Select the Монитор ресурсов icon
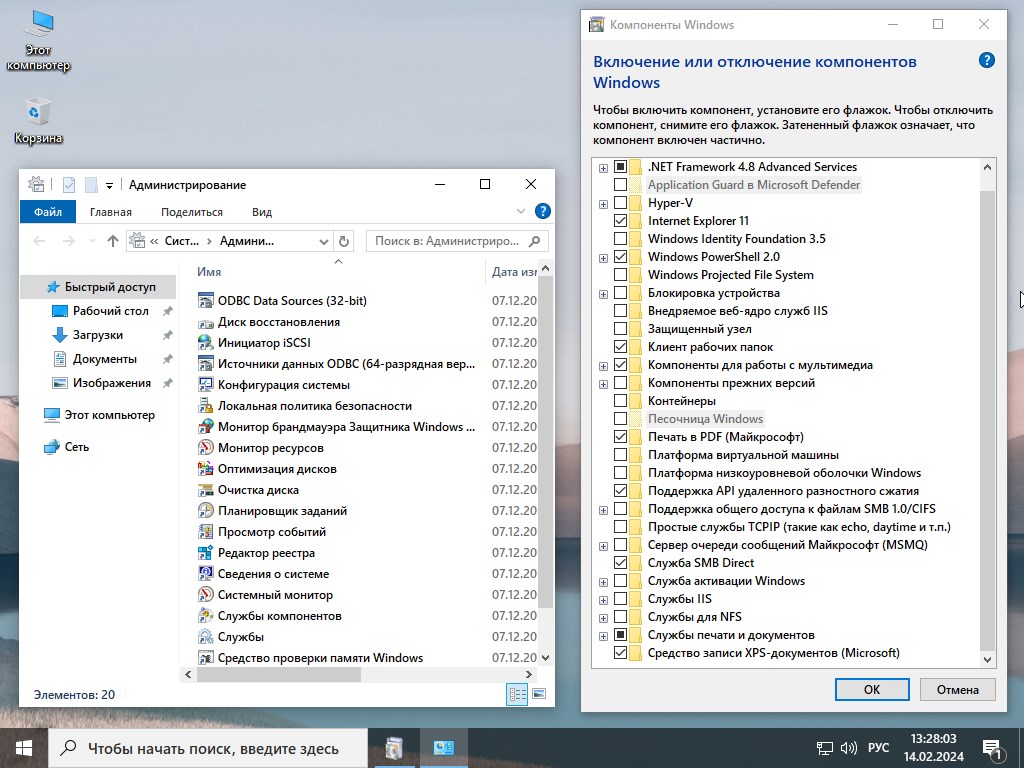Image resolution: width=1024 pixels, height=768 pixels. coord(206,447)
